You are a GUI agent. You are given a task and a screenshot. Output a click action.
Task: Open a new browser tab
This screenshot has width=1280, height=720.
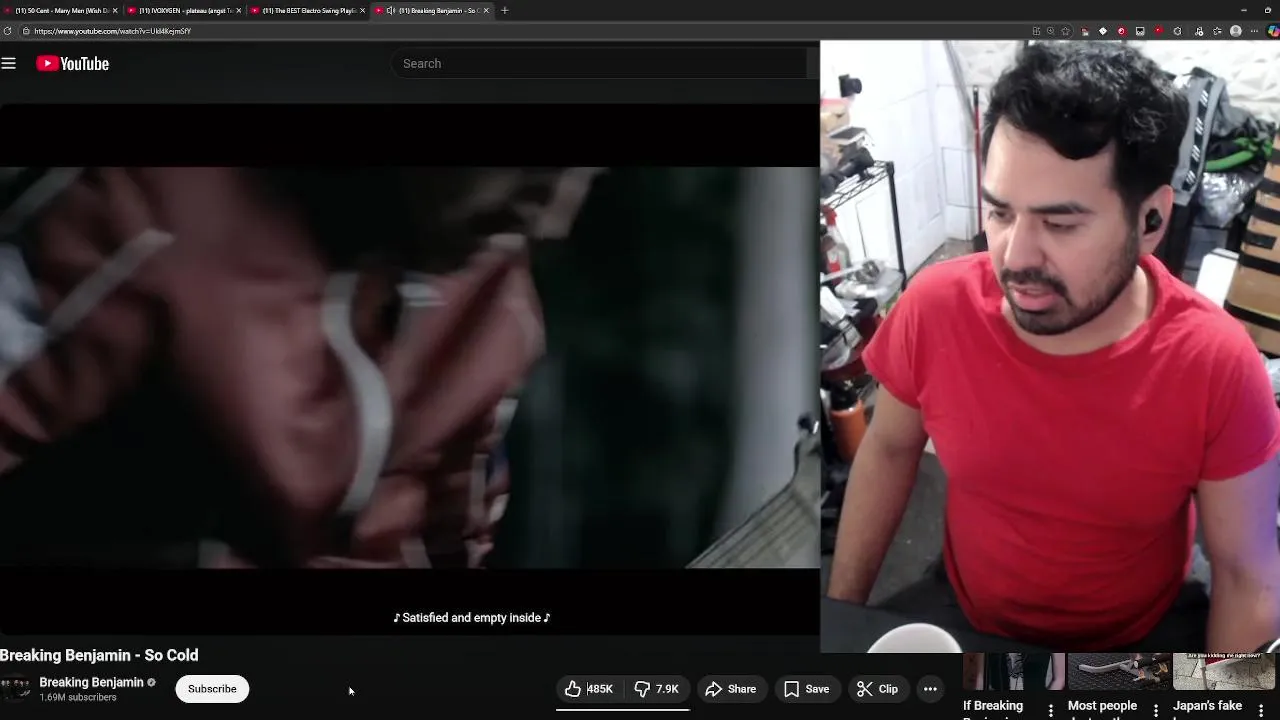click(504, 10)
